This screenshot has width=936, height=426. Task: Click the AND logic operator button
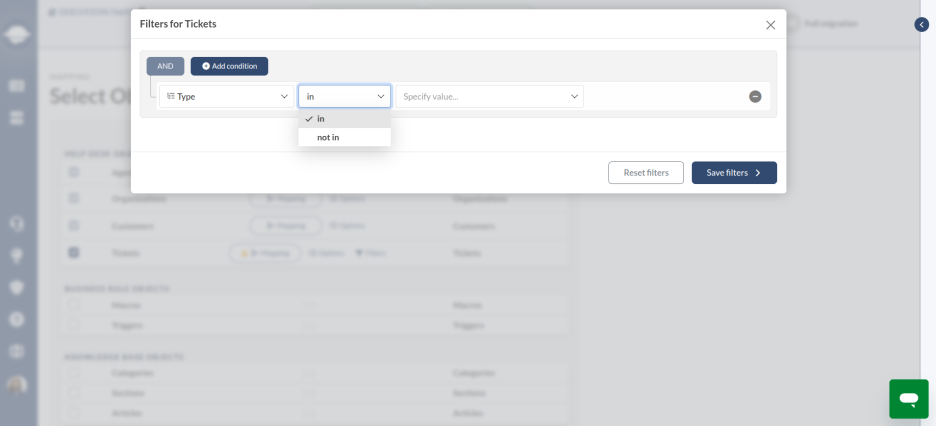(165, 66)
